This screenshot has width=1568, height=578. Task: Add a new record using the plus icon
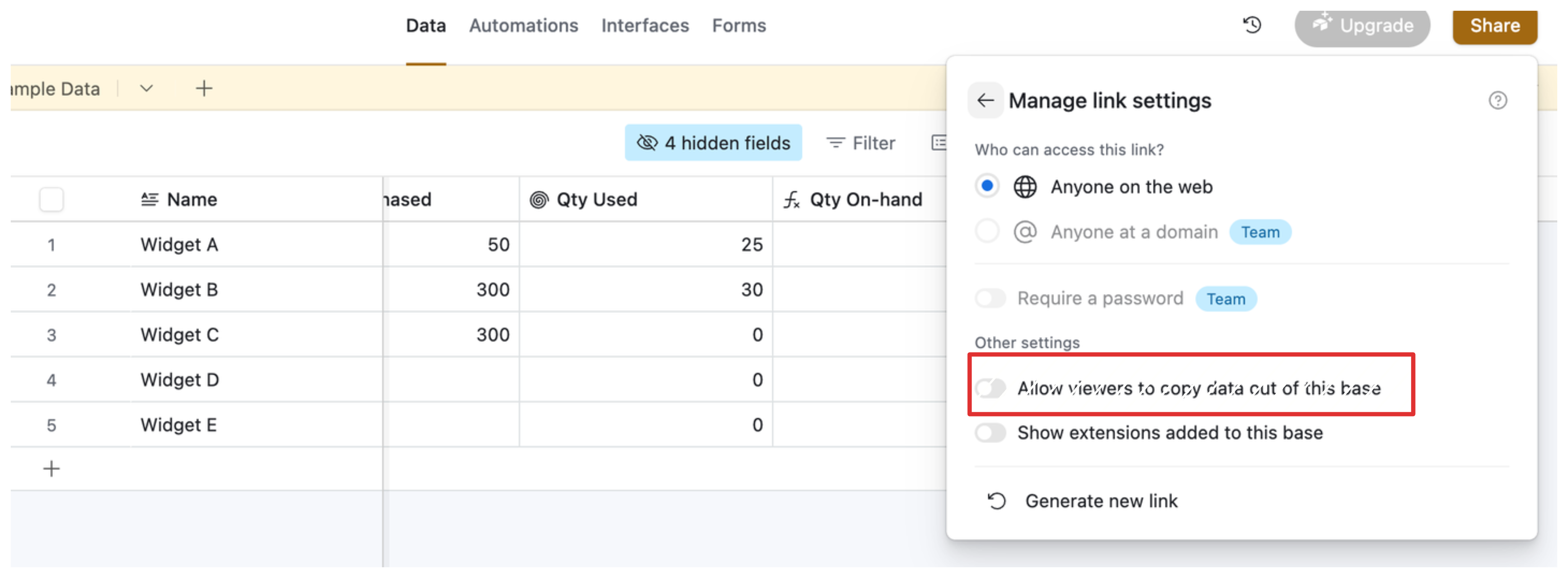pos(51,468)
